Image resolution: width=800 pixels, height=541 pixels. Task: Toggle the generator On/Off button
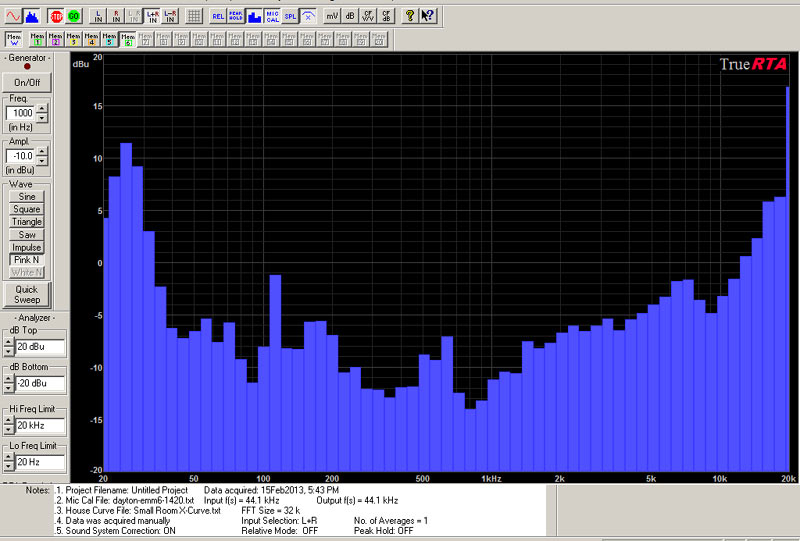(x=27, y=82)
